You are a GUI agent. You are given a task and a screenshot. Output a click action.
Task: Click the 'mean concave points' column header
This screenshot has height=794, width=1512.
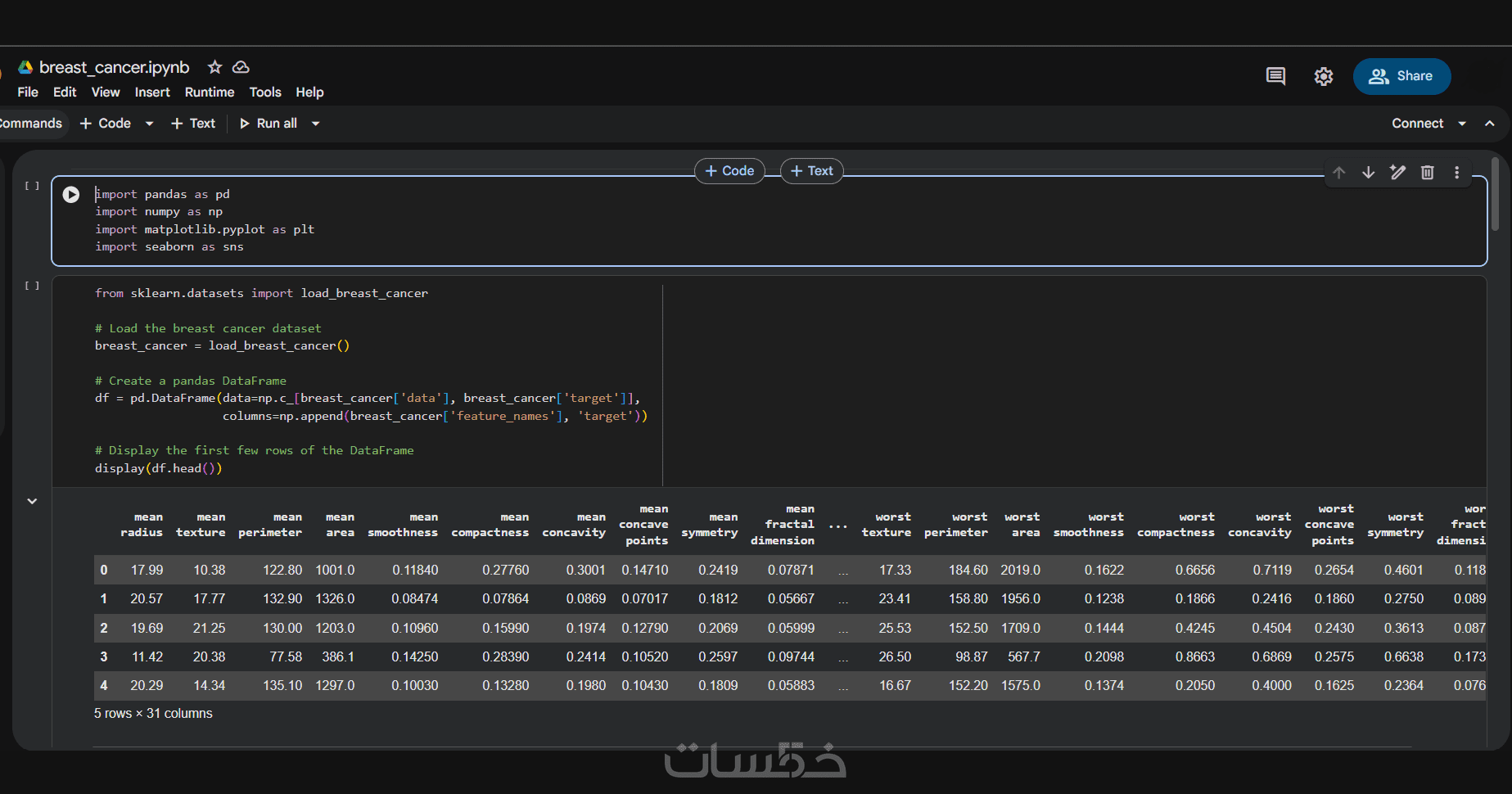643,525
